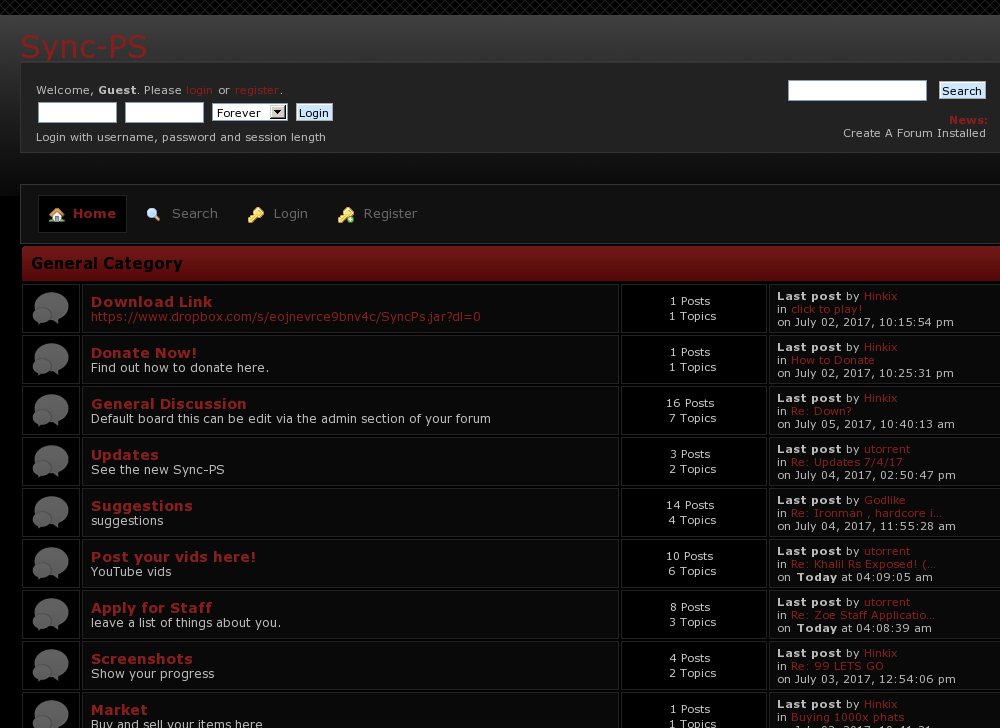The height and width of the screenshot is (728, 1000).
Task: Click the Register key icon in navigation
Action: pyautogui.click(x=346, y=215)
